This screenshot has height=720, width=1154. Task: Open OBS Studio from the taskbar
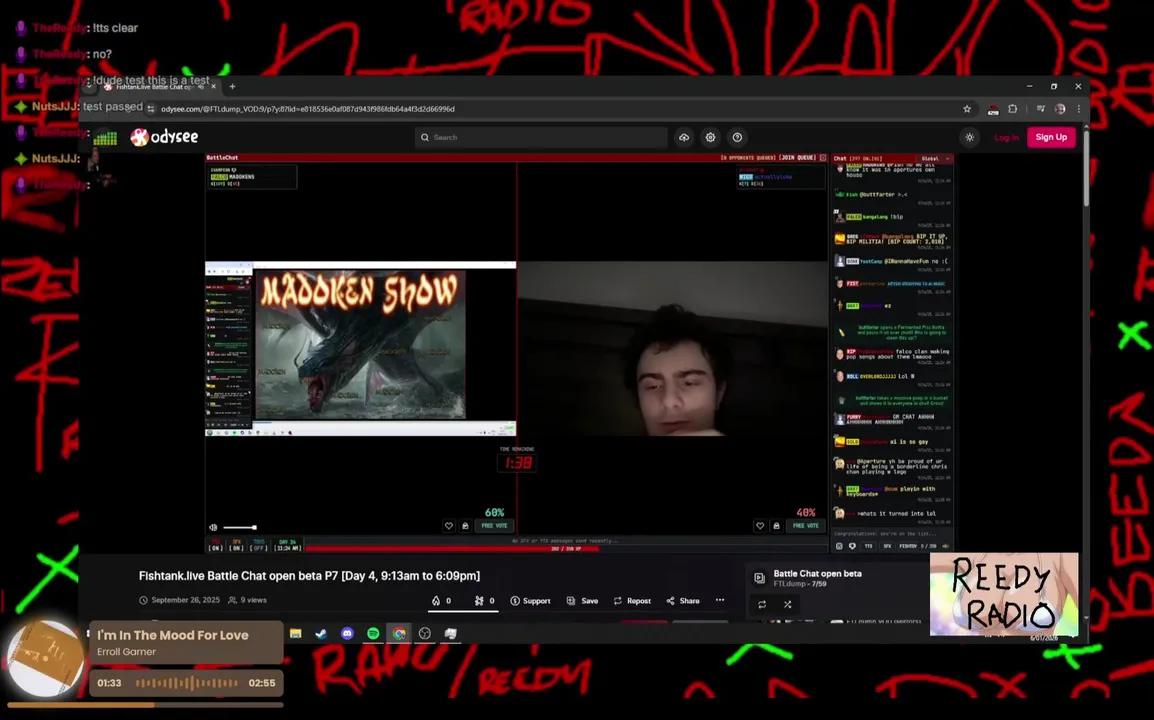coord(425,633)
